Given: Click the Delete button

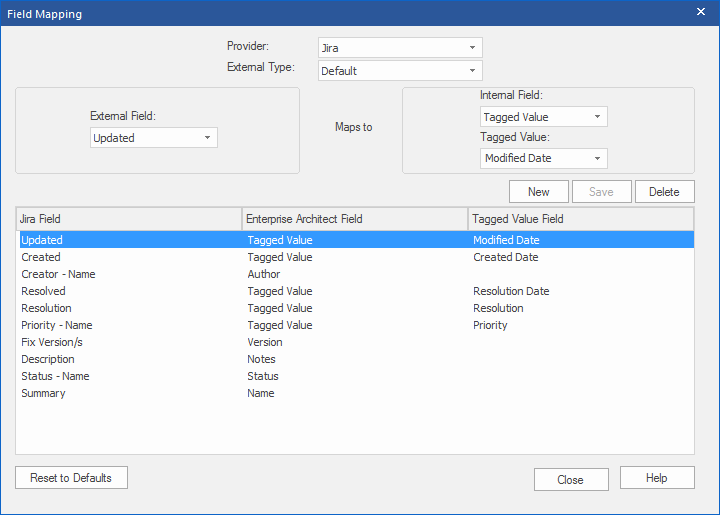Looking at the screenshot, I should (664, 191).
